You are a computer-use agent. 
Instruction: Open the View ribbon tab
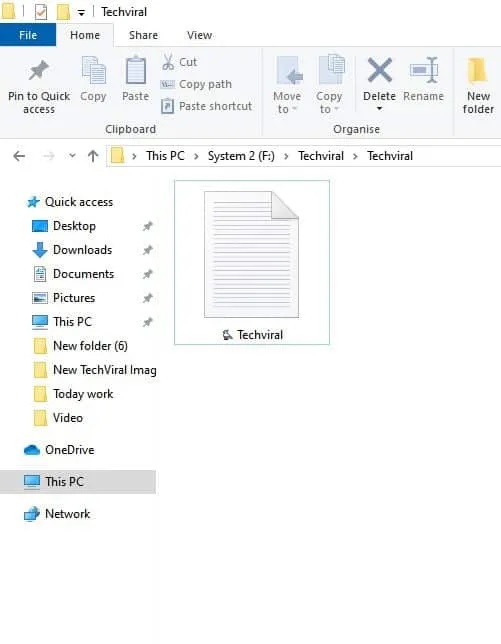(x=200, y=35)
